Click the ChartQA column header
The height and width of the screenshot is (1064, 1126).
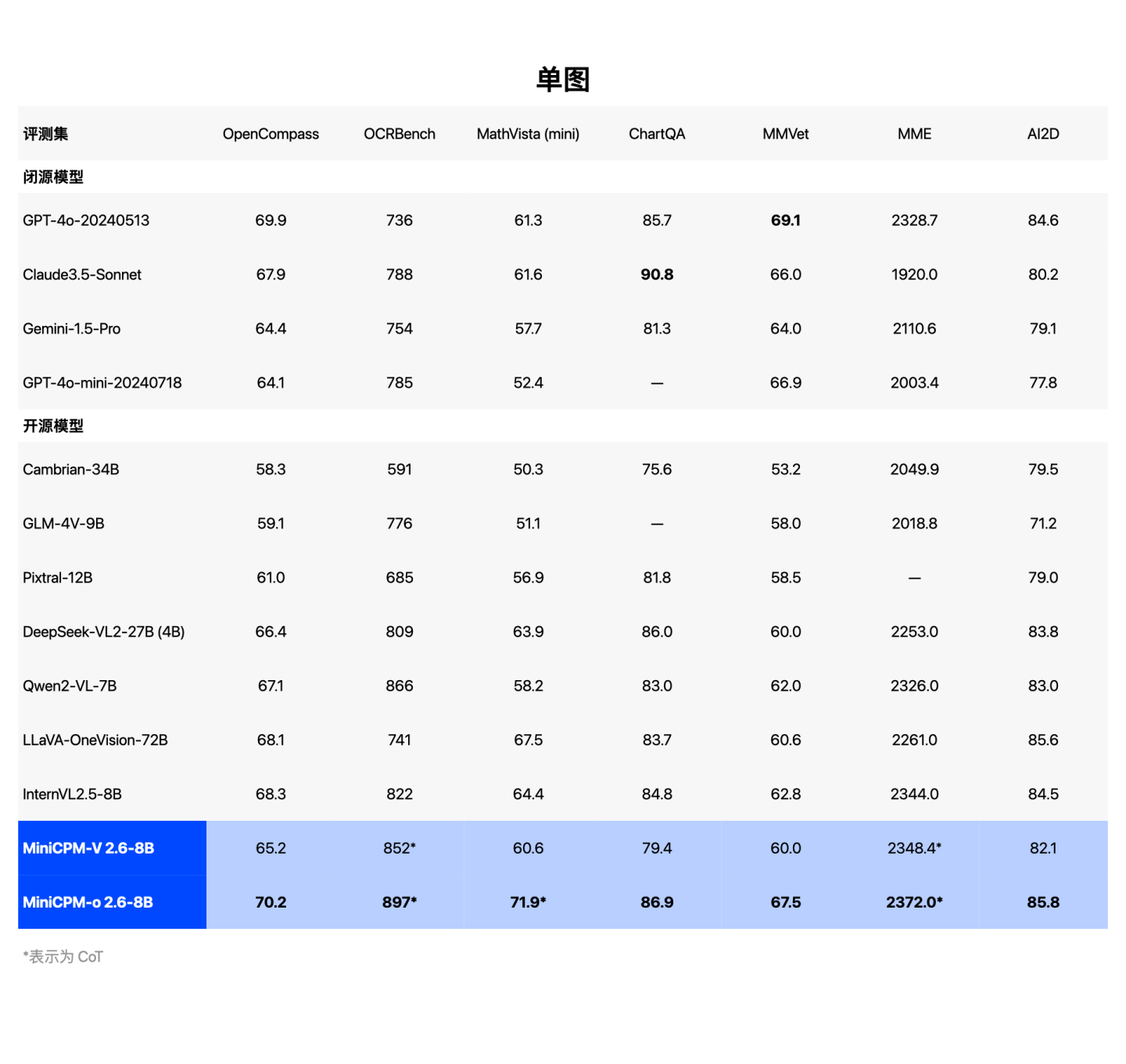[657, 134]
